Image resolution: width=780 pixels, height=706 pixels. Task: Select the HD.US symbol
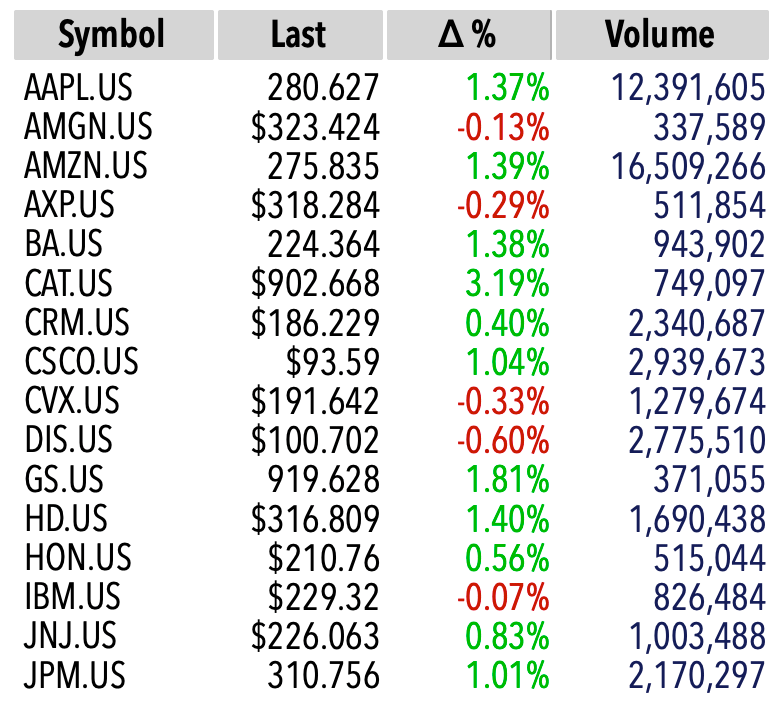tap(66, 518)
